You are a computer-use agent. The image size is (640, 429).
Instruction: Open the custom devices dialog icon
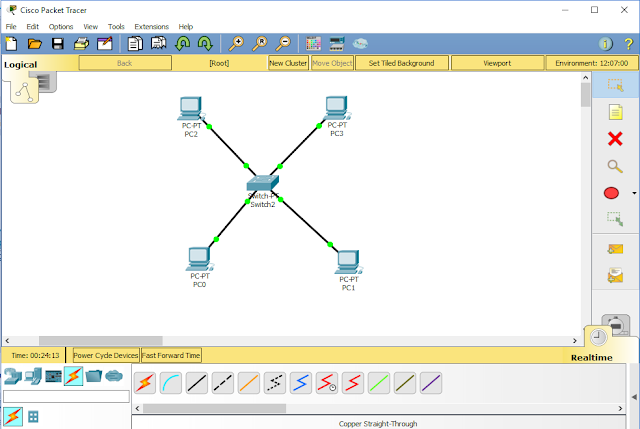pyautogui.click(x=337, y=44)
